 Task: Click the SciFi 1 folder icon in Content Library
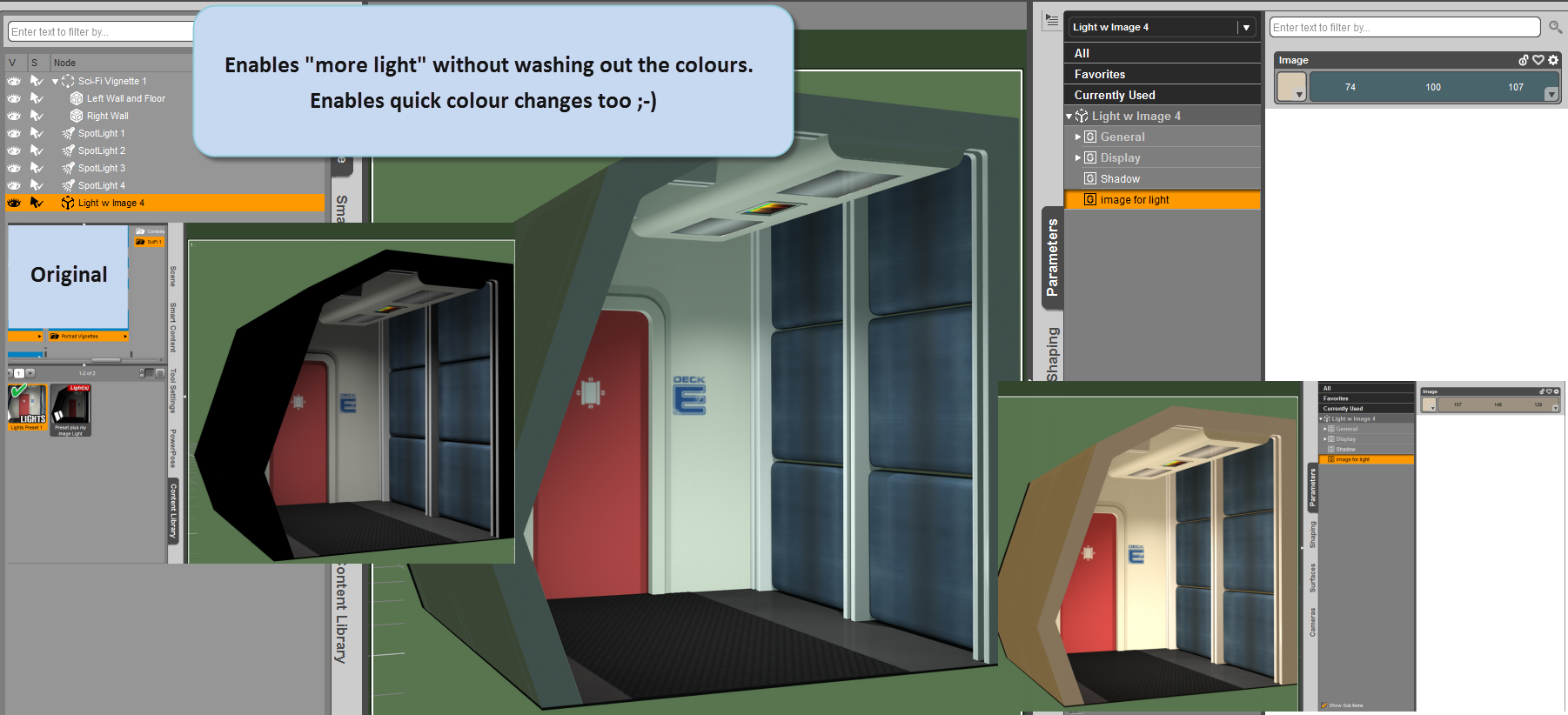point(139,242)
